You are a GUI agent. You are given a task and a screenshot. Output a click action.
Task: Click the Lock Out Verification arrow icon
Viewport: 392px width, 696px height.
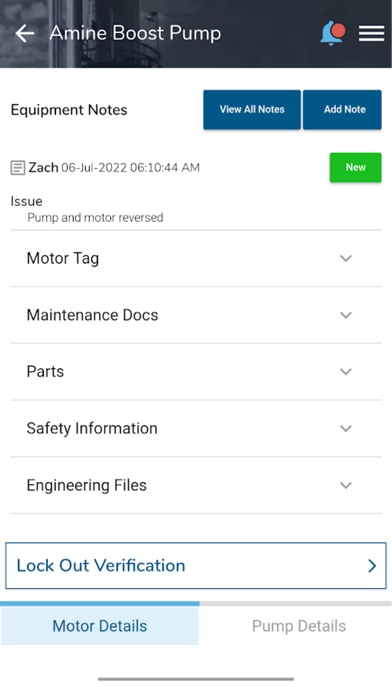372,566
